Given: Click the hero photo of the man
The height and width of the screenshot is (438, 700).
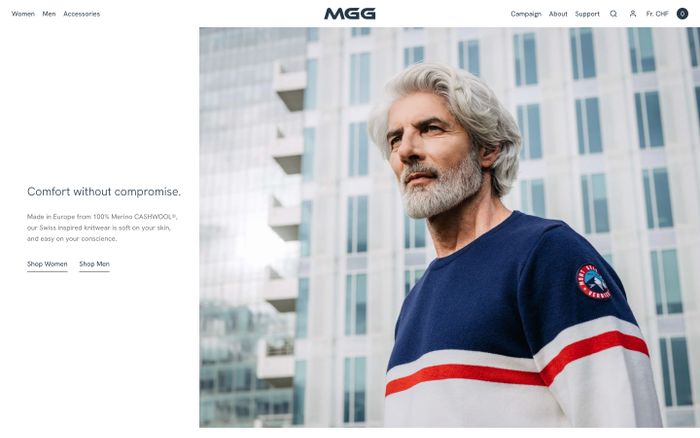Looking at the screenshot, I should point(449,227).
